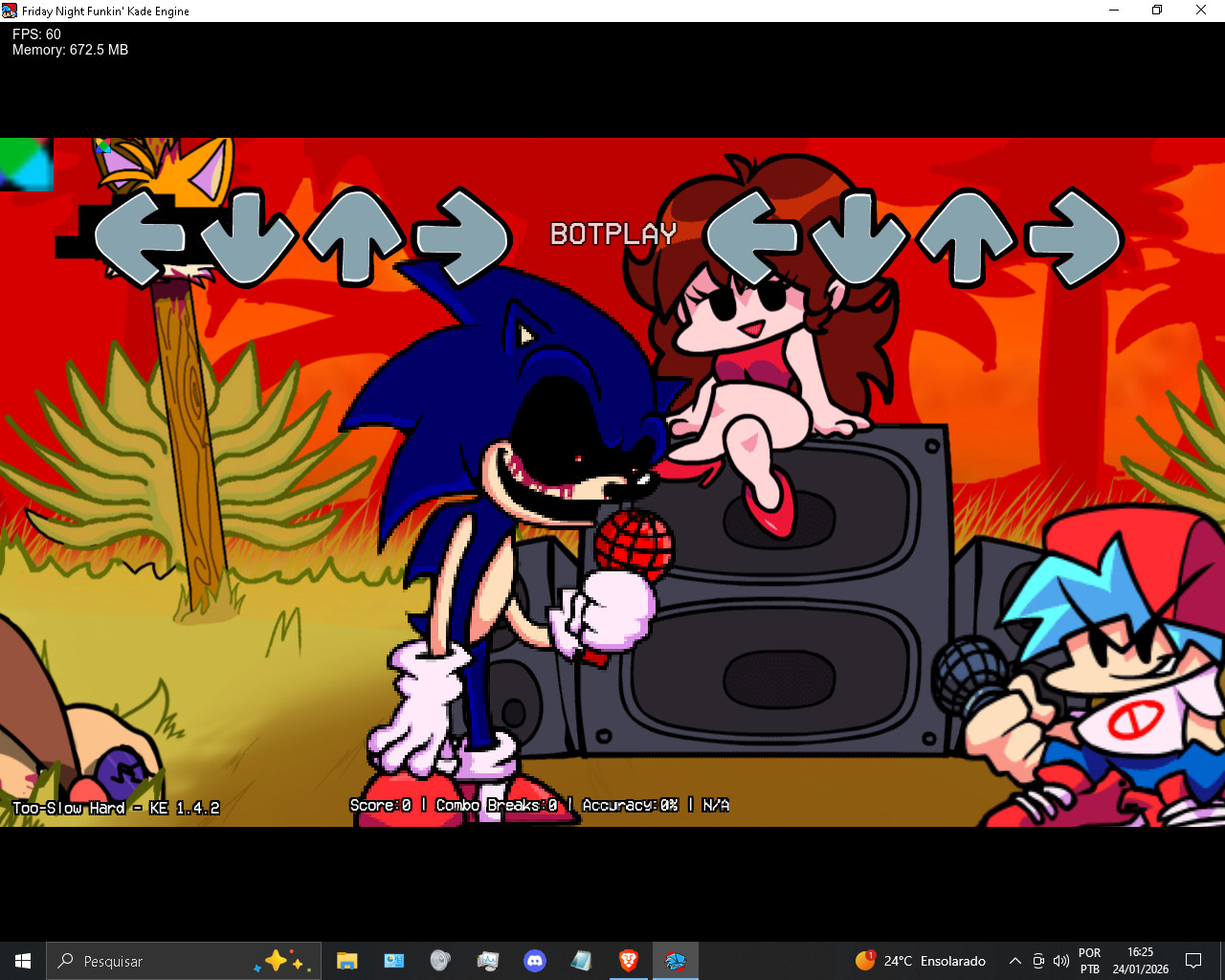
Task: Click the N/A rating text
Action: click(716, 806)
